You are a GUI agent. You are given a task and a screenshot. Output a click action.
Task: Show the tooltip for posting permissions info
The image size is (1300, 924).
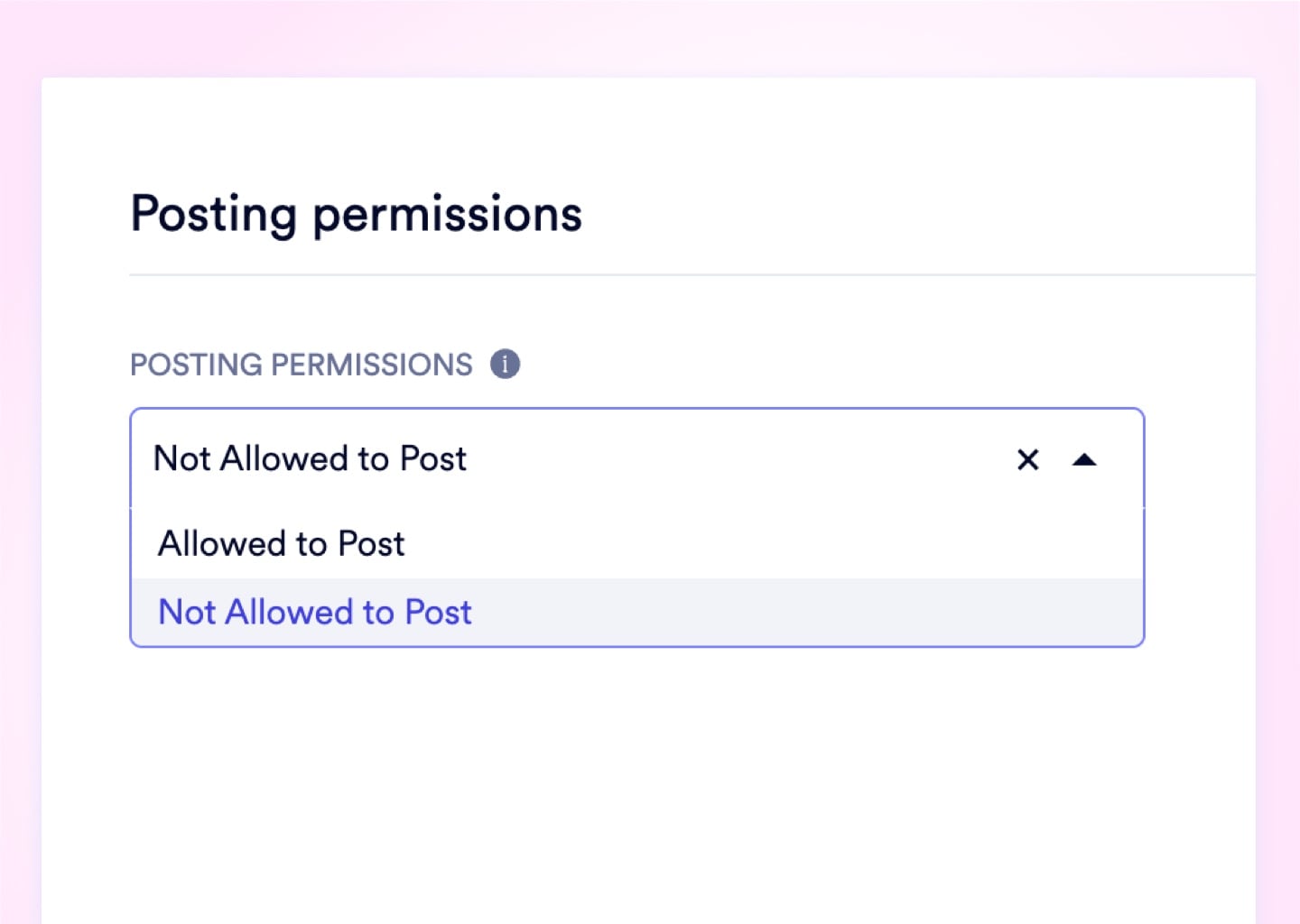(x=505, y=365)
